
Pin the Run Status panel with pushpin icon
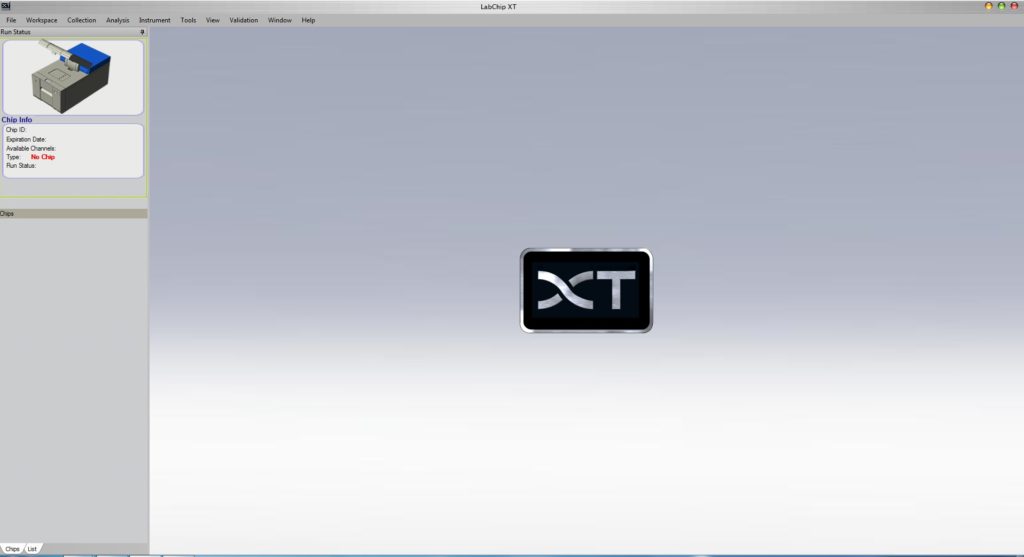(x=142, y=32)
